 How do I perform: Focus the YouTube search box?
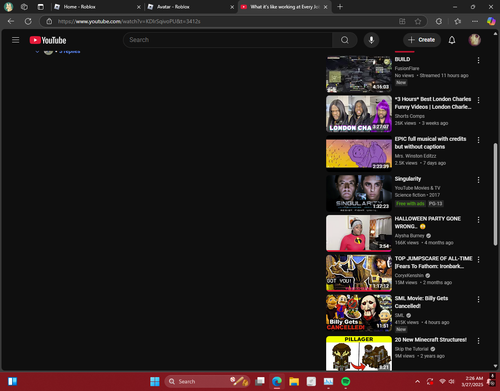pyautogui.click(x=228, y=40)
